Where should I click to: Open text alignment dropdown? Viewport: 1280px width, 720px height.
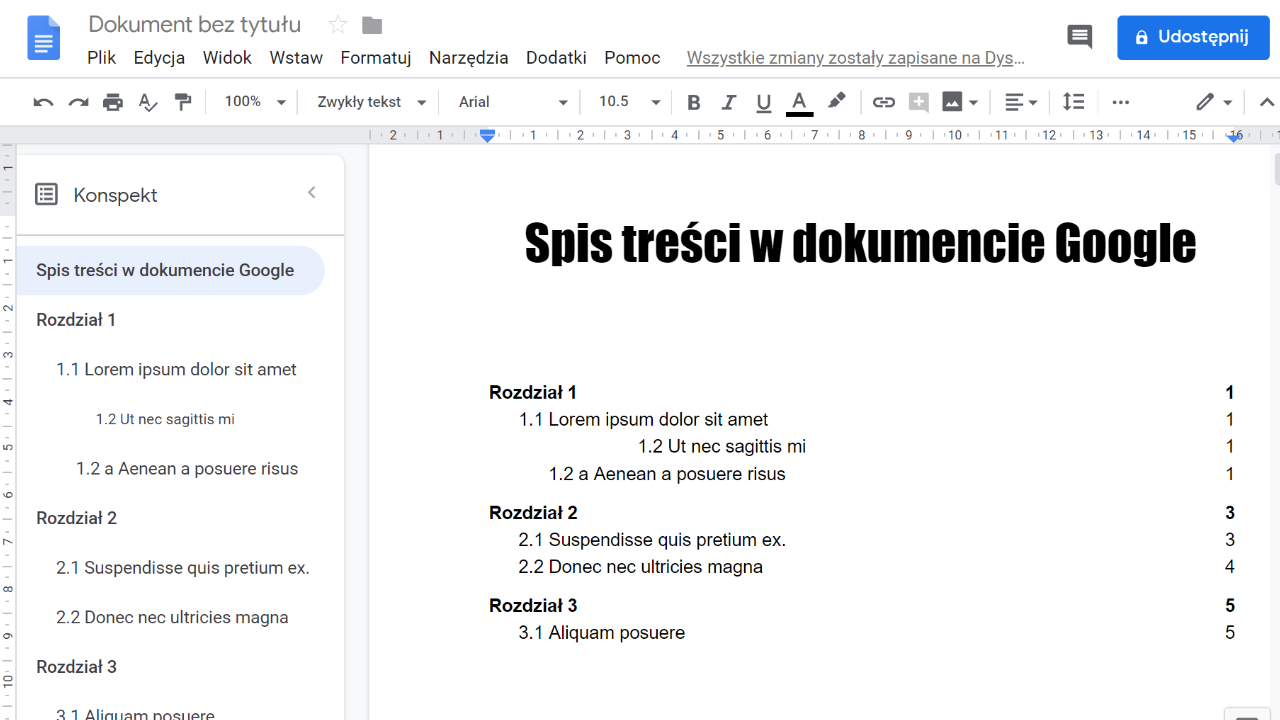[x=1021, y=102]
